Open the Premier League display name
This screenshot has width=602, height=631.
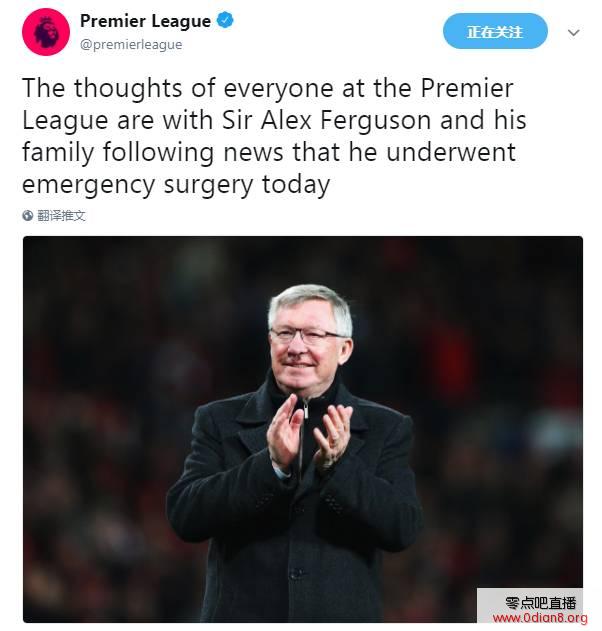(145, 21)
